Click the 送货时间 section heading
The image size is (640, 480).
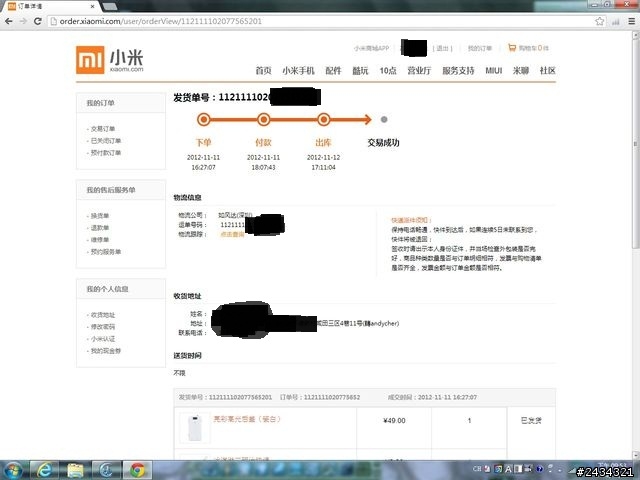coord(187,356)
